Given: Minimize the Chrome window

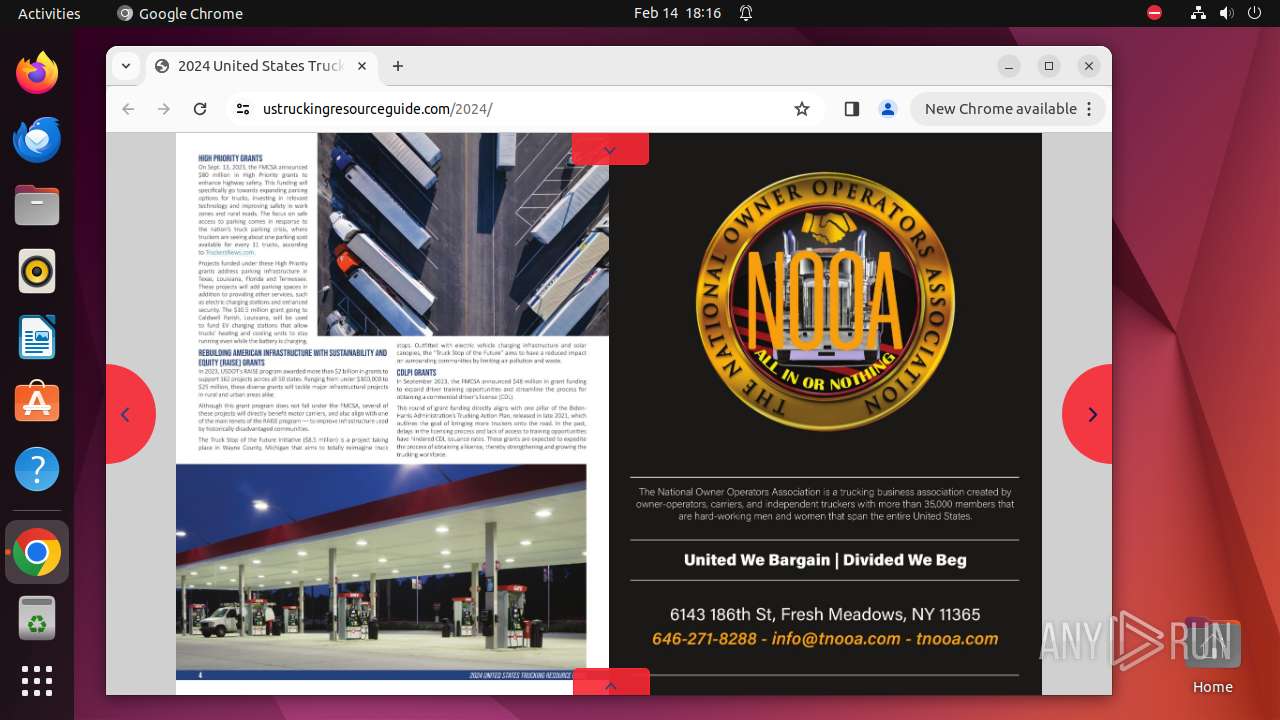Looking at the screenshot, I should 1009,66.
